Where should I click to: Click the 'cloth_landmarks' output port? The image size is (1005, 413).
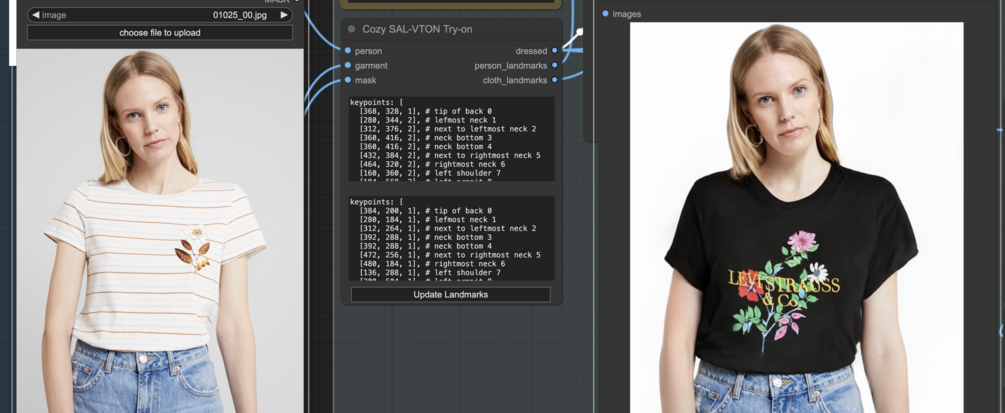coord(554,80)
